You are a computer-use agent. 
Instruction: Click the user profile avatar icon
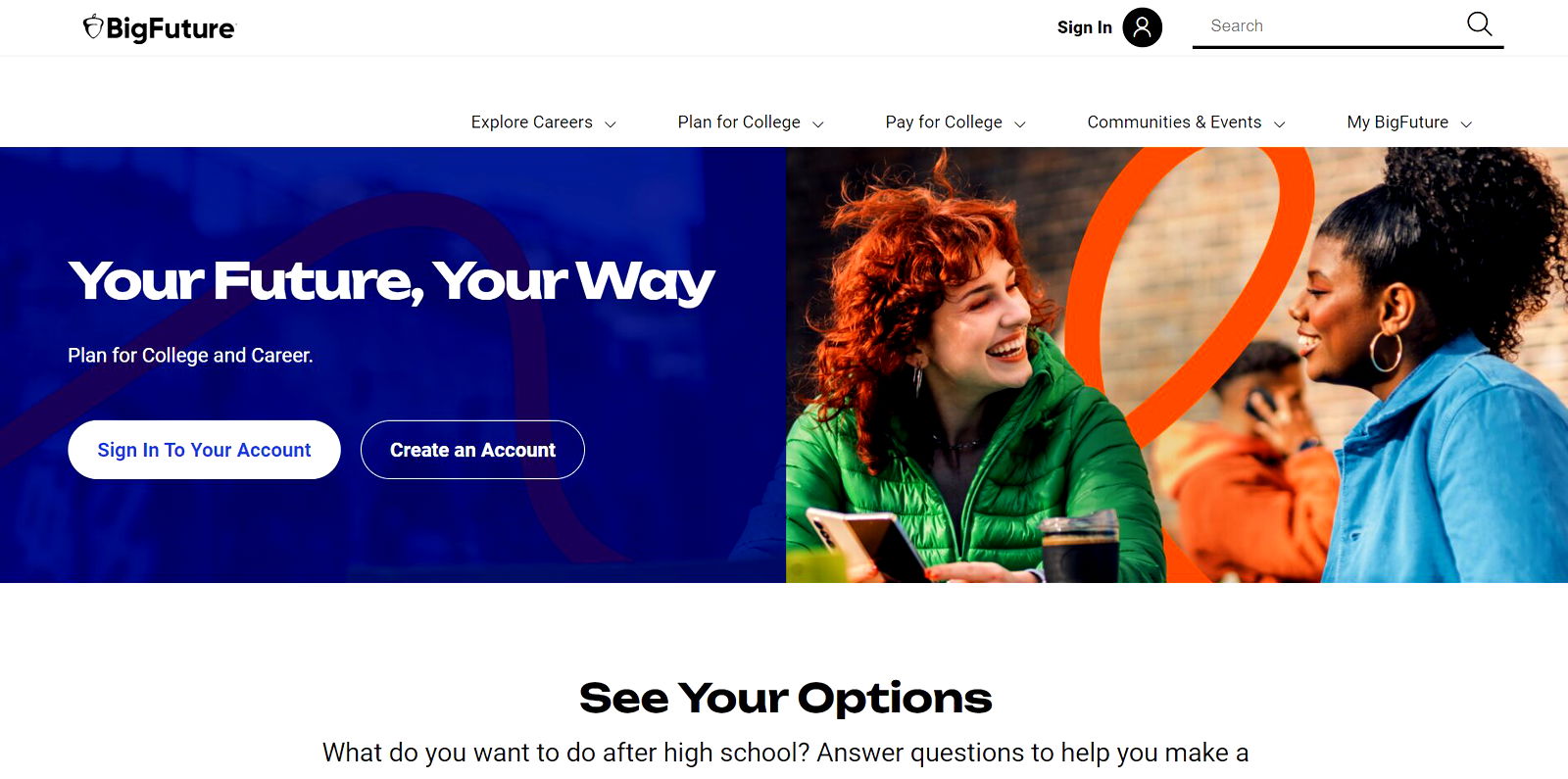pyautogui.click(x=1142, y=27)
